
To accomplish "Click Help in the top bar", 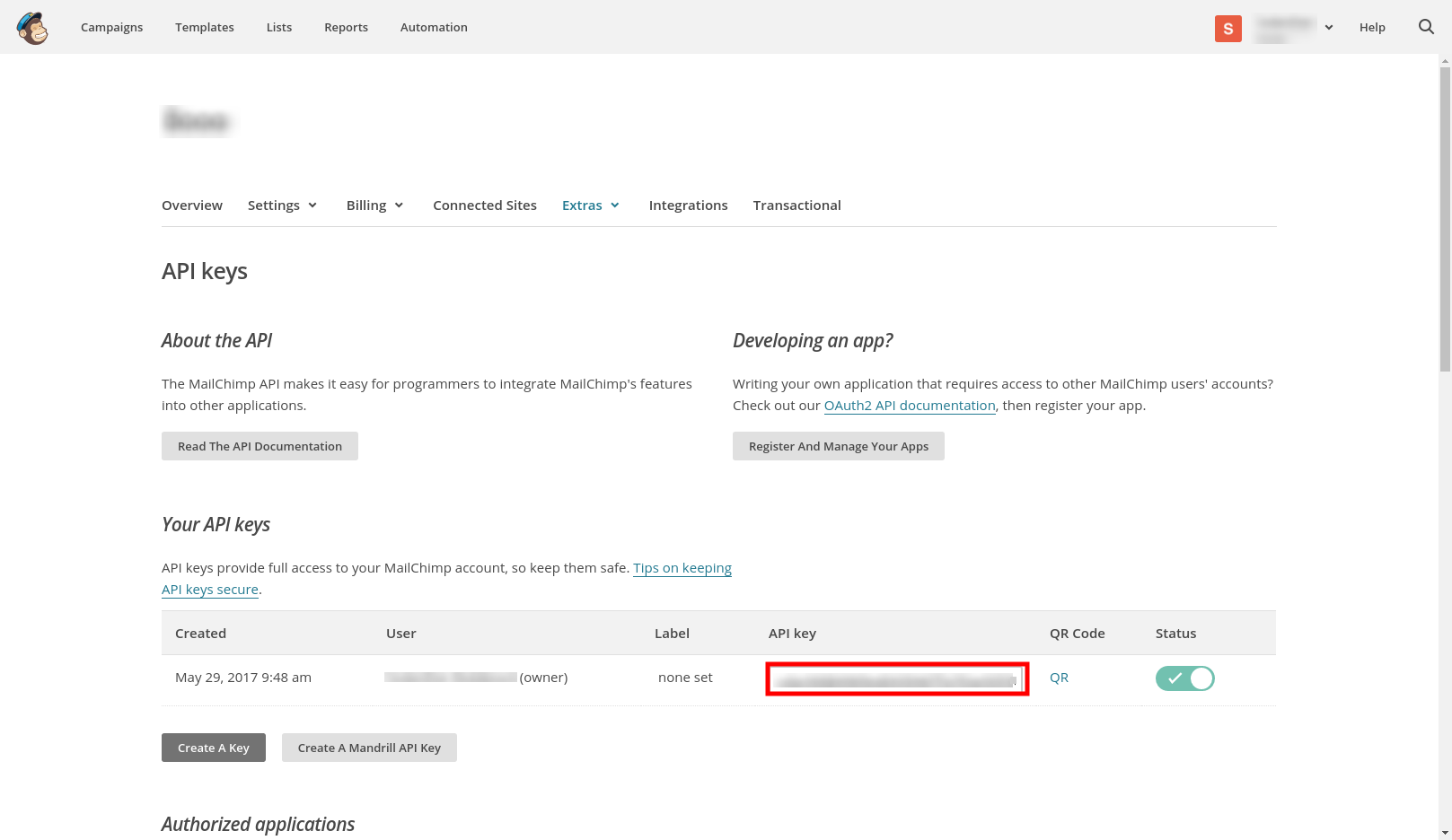I will point(1372,27).
